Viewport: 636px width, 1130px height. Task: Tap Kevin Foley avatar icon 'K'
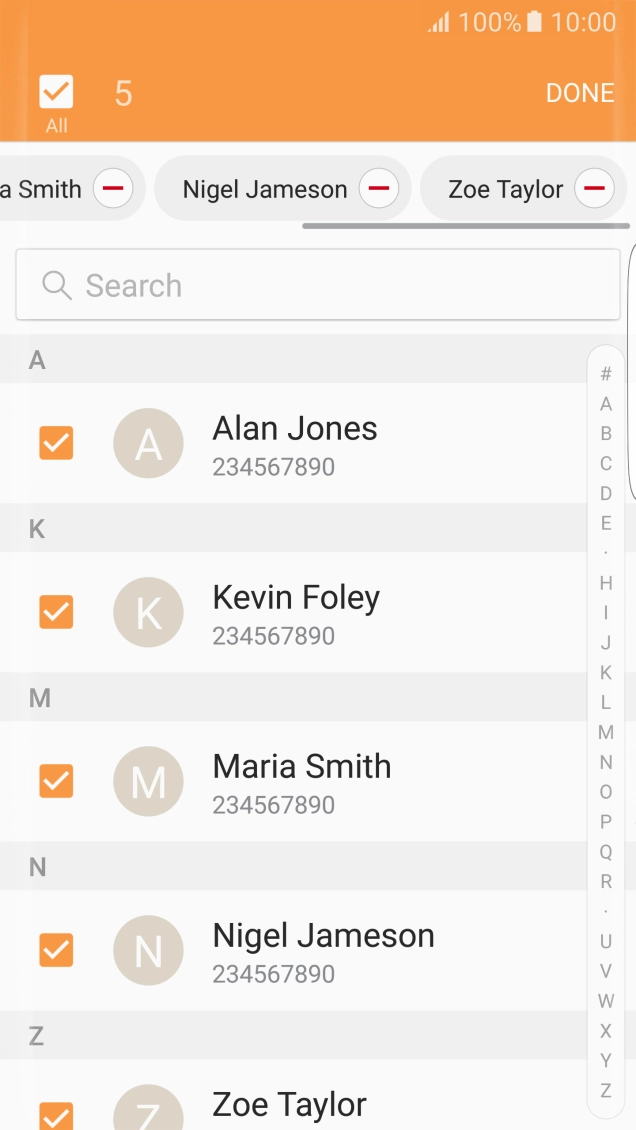click(x=148, y=612)
